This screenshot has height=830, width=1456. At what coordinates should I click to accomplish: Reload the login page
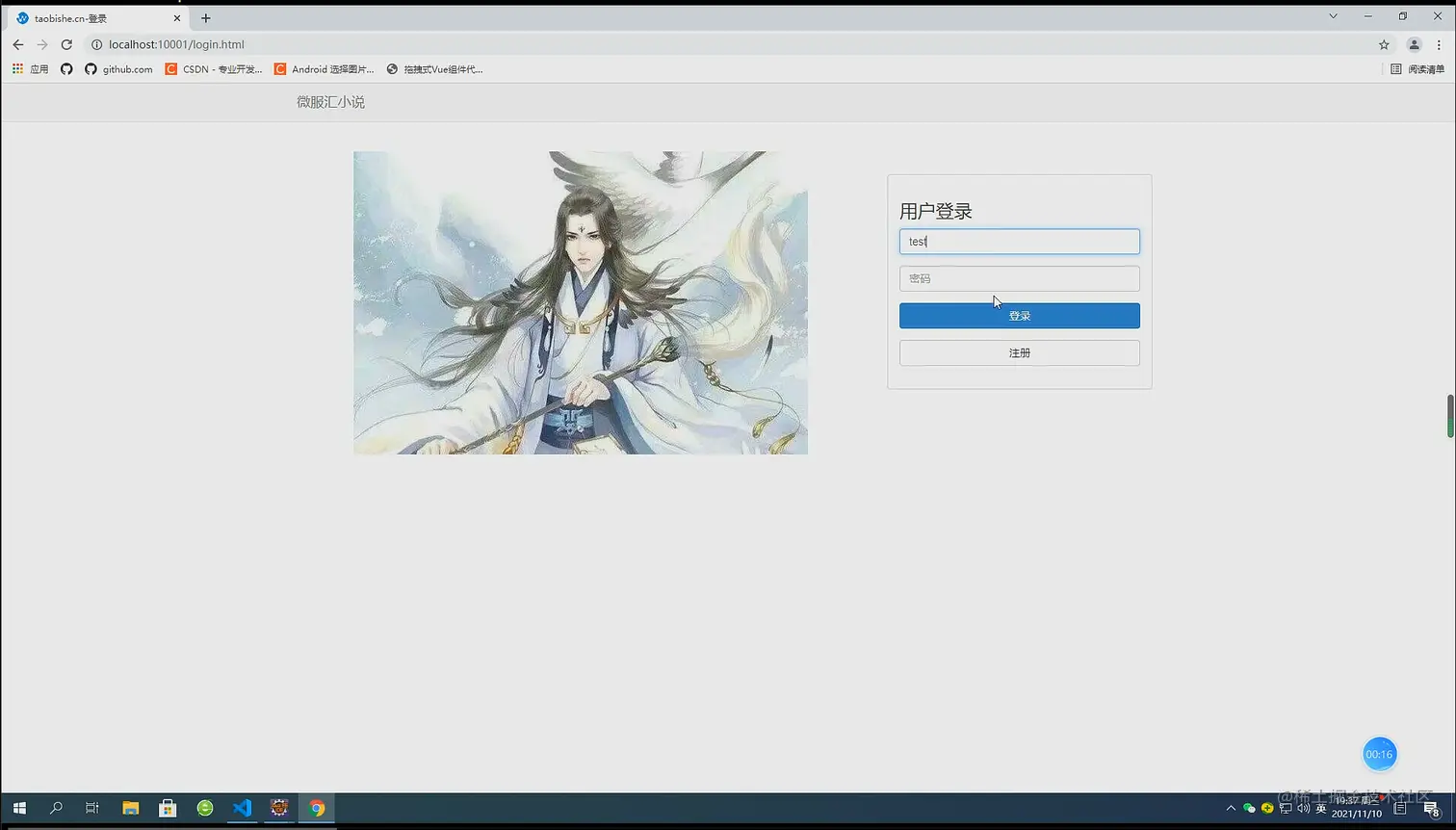pyautogui.click(x=66, y=44)
